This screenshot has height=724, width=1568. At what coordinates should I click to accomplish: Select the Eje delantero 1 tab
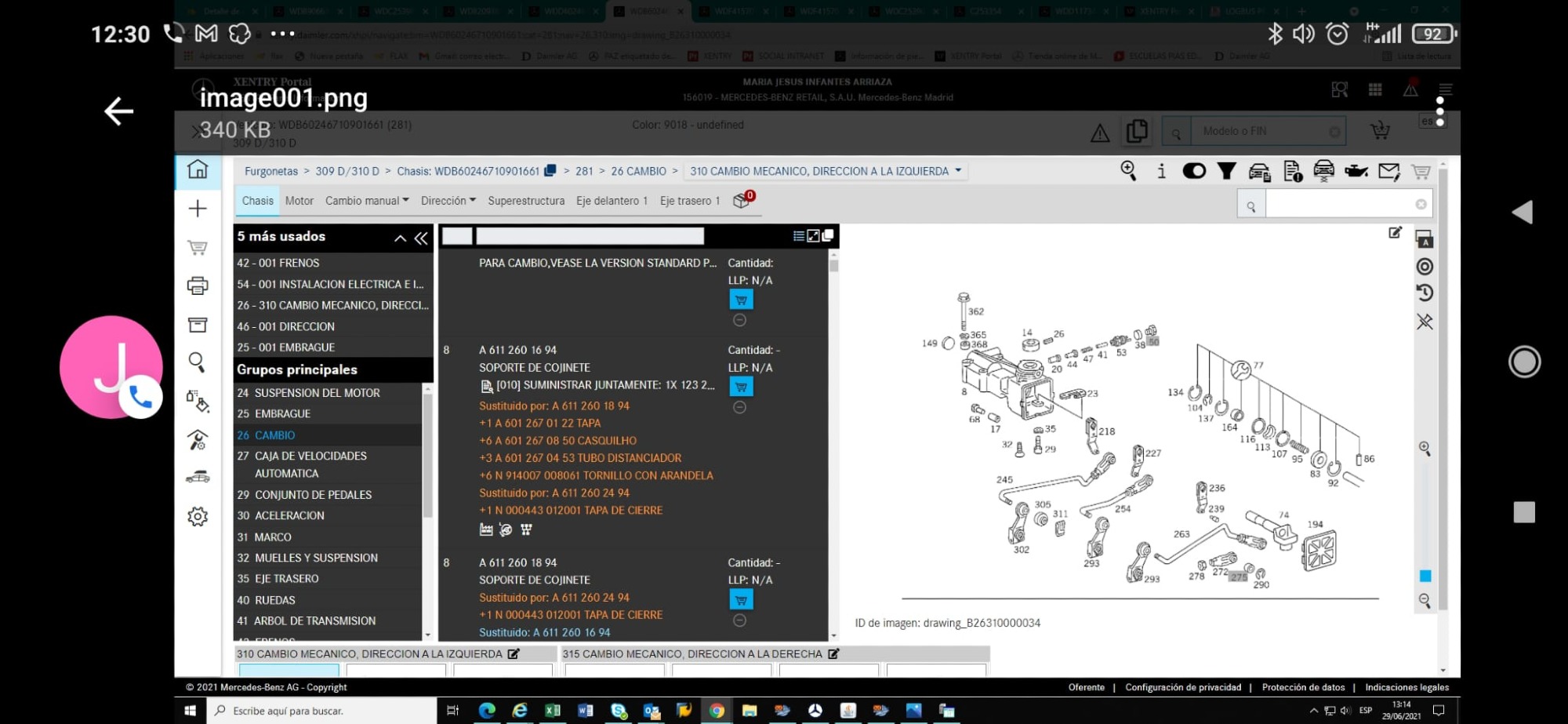[612, 201]
